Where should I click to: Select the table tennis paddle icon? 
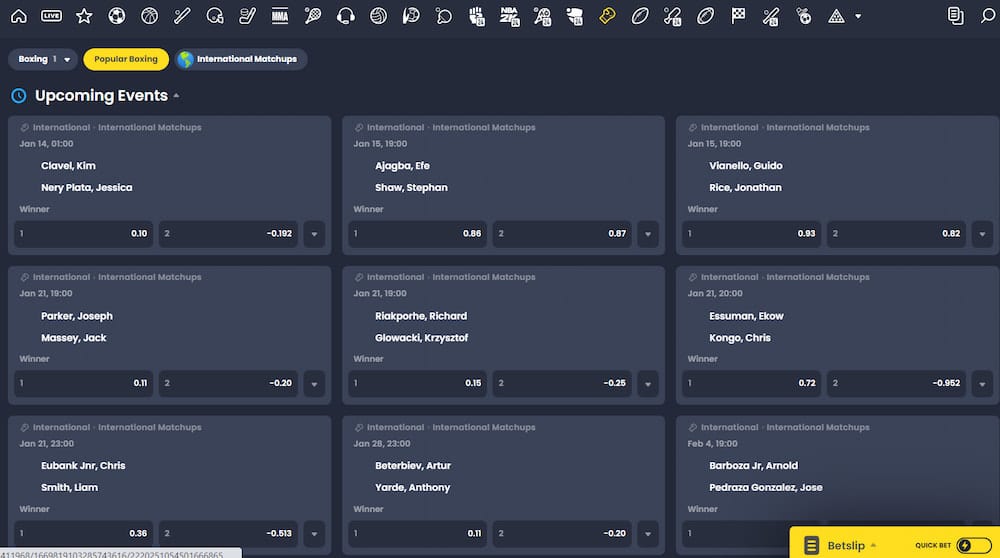(444, 16)
